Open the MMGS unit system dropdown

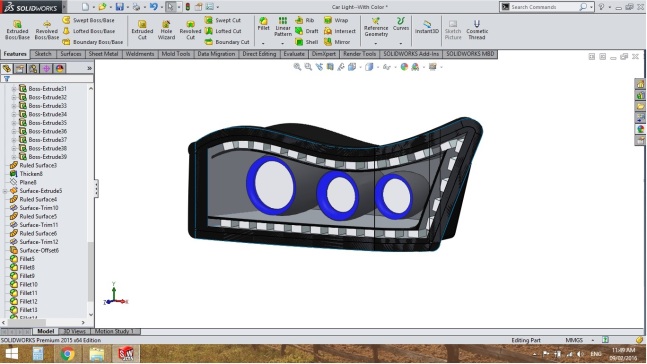[x=593, y=340]
